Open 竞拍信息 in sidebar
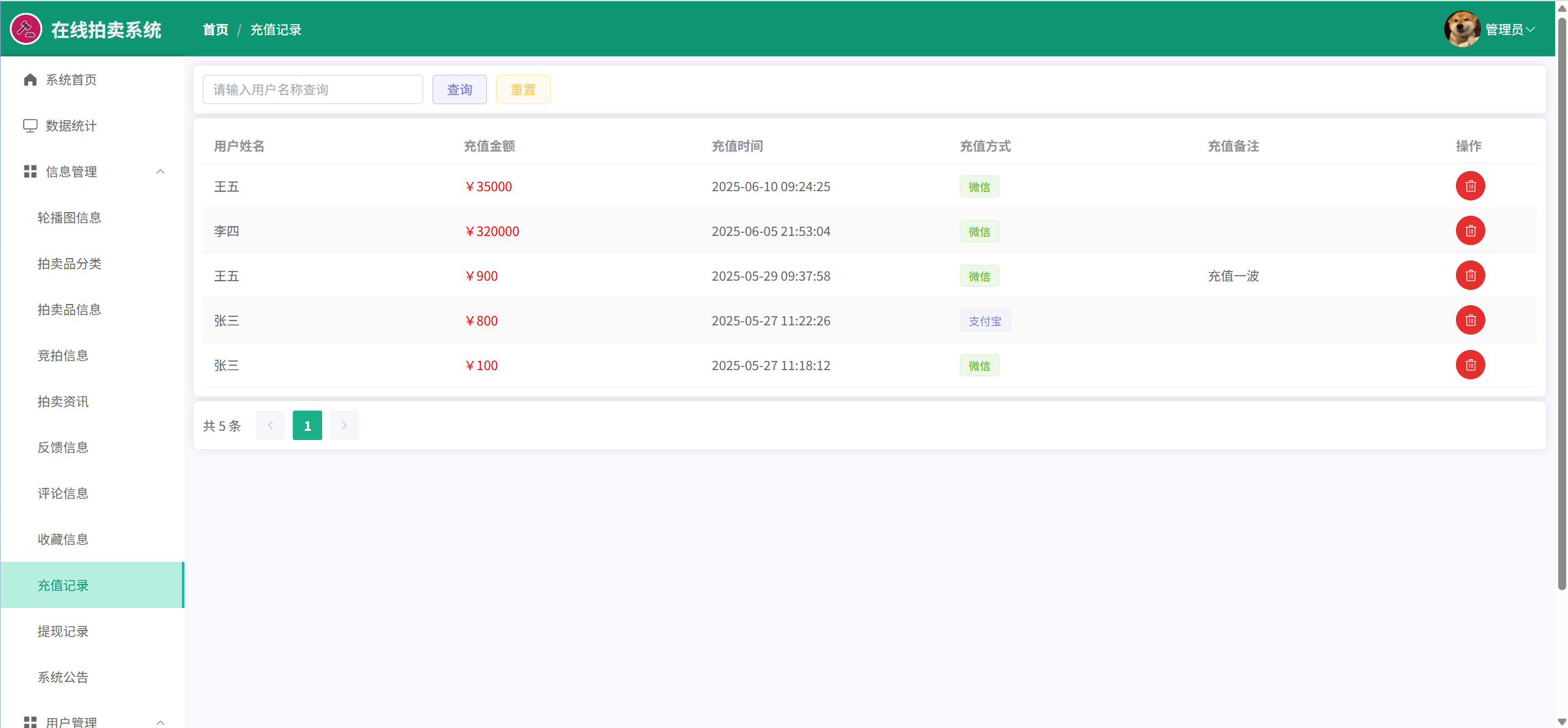The height and width of the screenshot is (728, 1568). pyautogui.click(x=63, y=355)
